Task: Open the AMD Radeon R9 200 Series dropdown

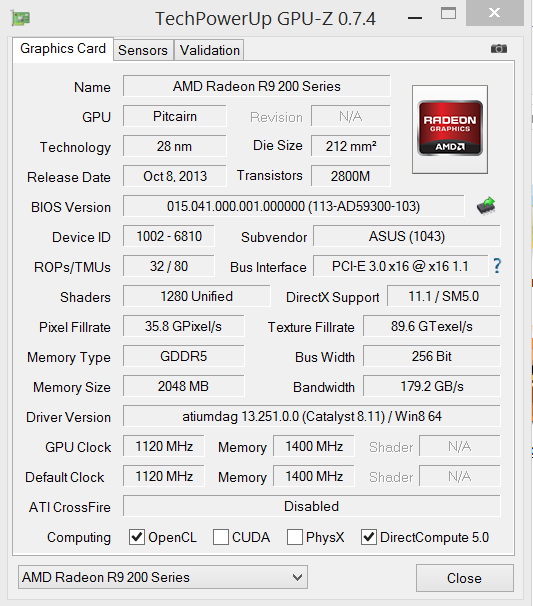Action: pos(163,577)
